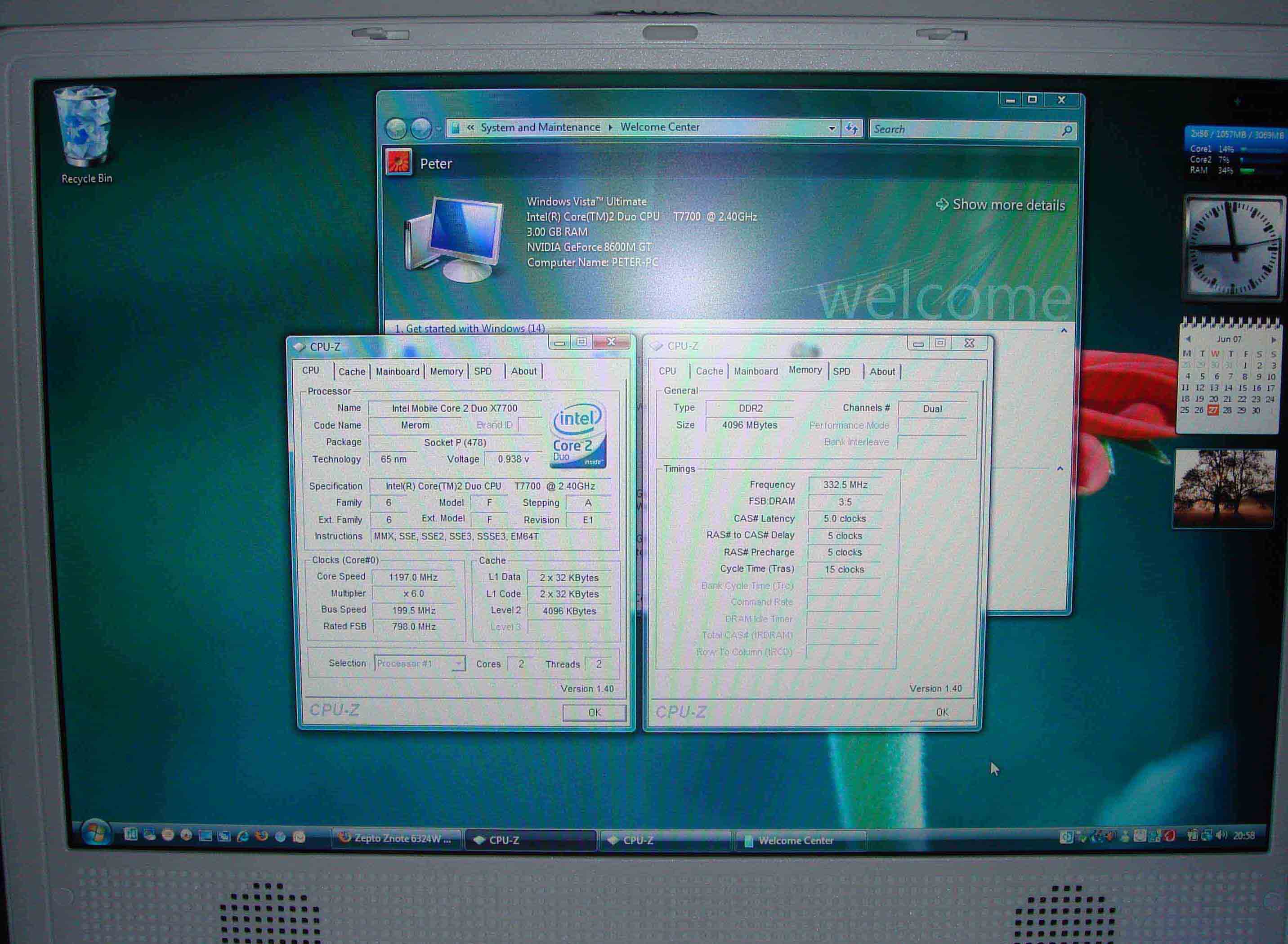This screenshot has height=944, width=1288.
Task: Click the refresh icon next to address bar
Action: (852, 129)
